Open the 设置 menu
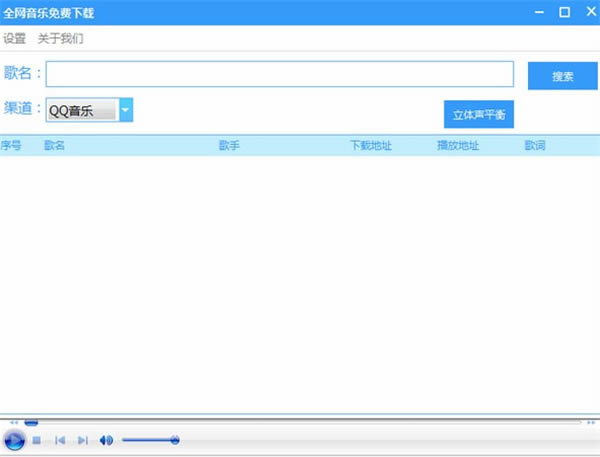Screen dimensions: 600x457 [14, 39]
